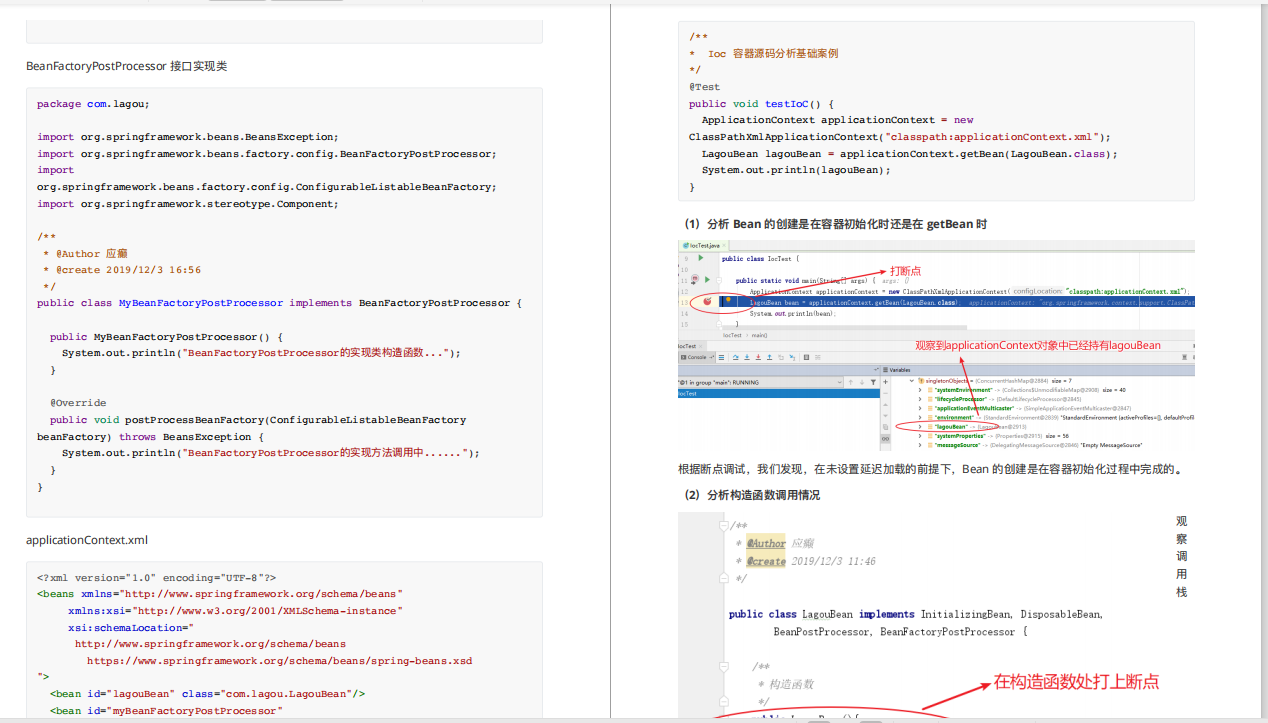Click the http://www.w3.org/2001/XMLSchema-instance URL
Viewport: 1268px width, 723px height.
point(269,610)
